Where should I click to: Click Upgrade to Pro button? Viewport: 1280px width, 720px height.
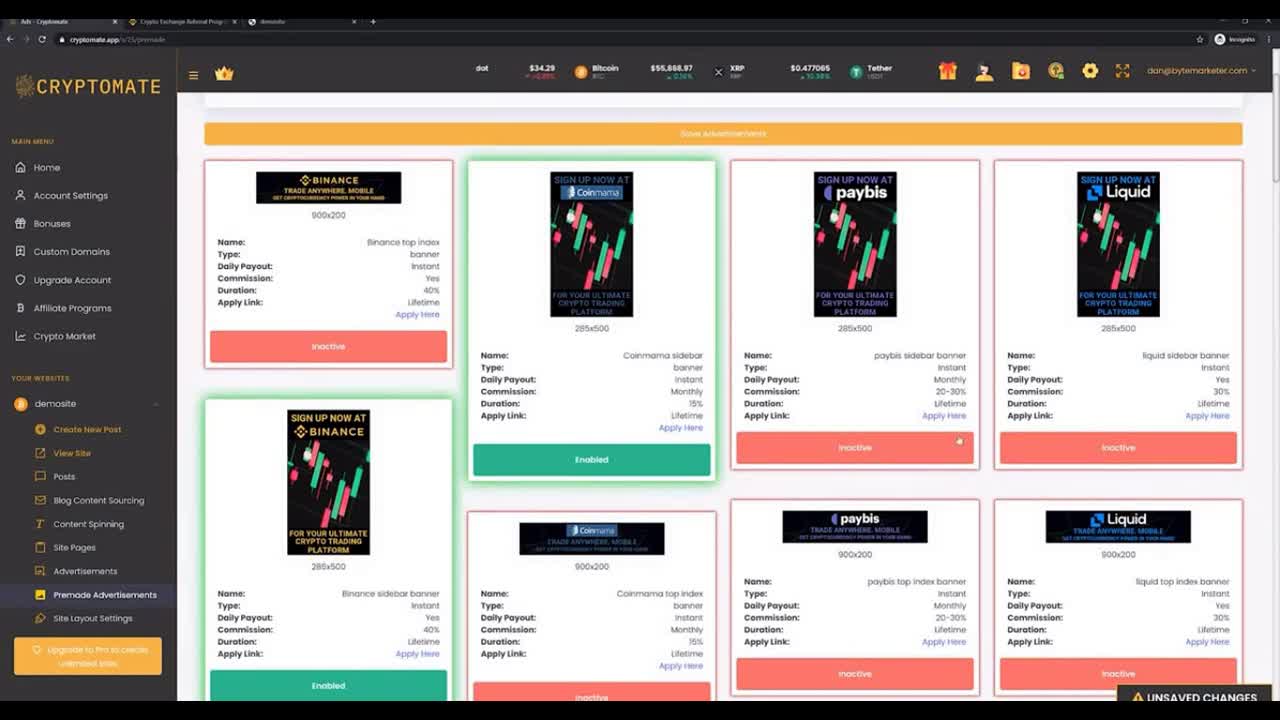pos(88,656)
